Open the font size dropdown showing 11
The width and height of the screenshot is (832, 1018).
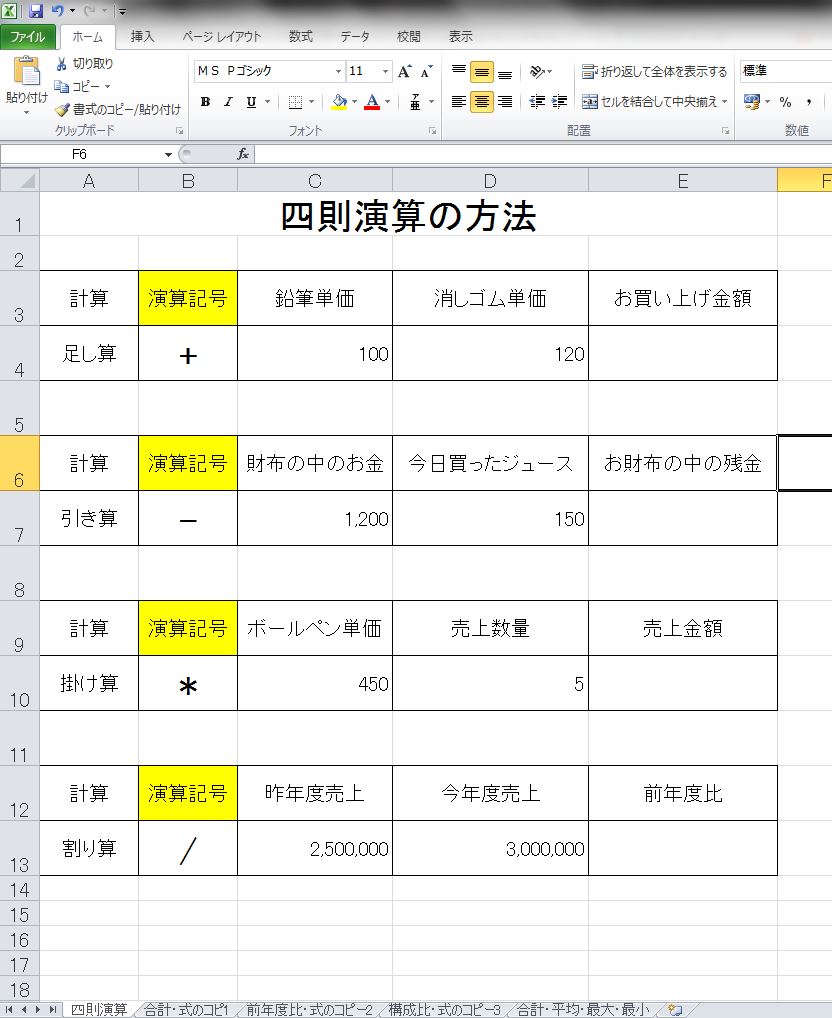[x=385, y=72]
